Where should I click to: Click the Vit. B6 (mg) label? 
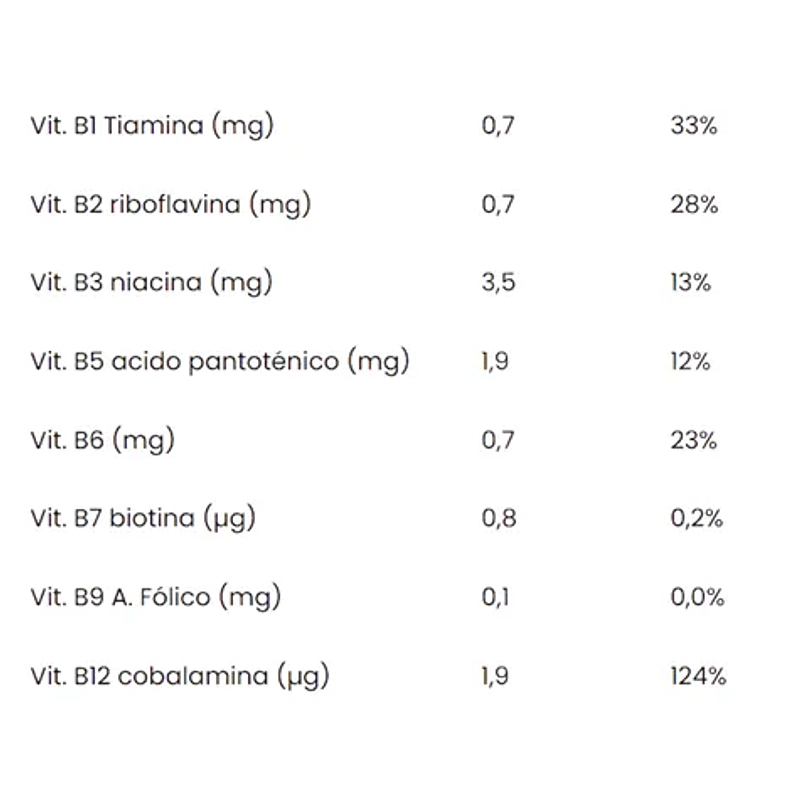[103, 440]
